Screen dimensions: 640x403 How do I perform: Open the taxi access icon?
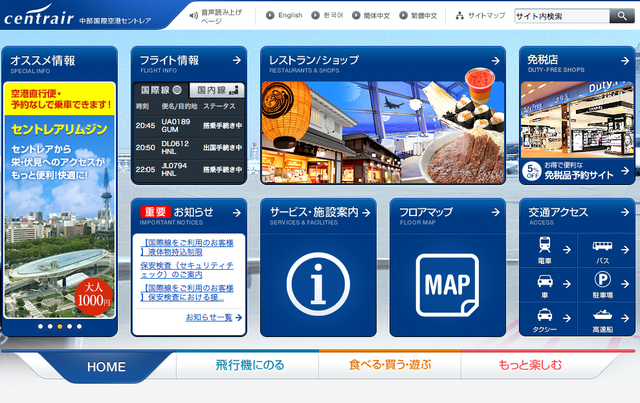(545, 315)
